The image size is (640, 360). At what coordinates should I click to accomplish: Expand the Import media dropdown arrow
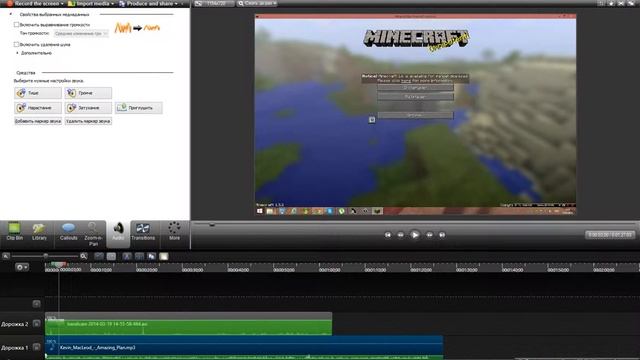pos(113,4)
